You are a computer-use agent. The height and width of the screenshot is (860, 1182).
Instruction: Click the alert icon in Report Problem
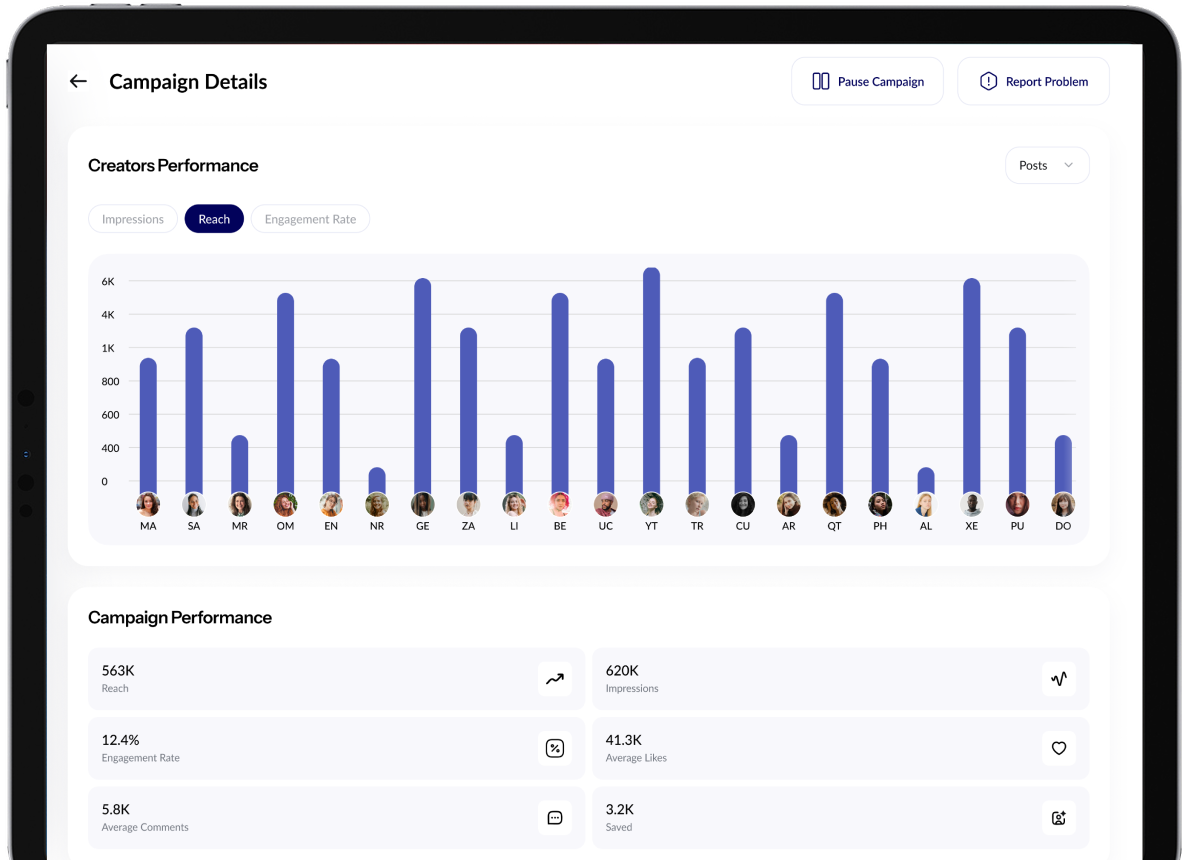988,82
